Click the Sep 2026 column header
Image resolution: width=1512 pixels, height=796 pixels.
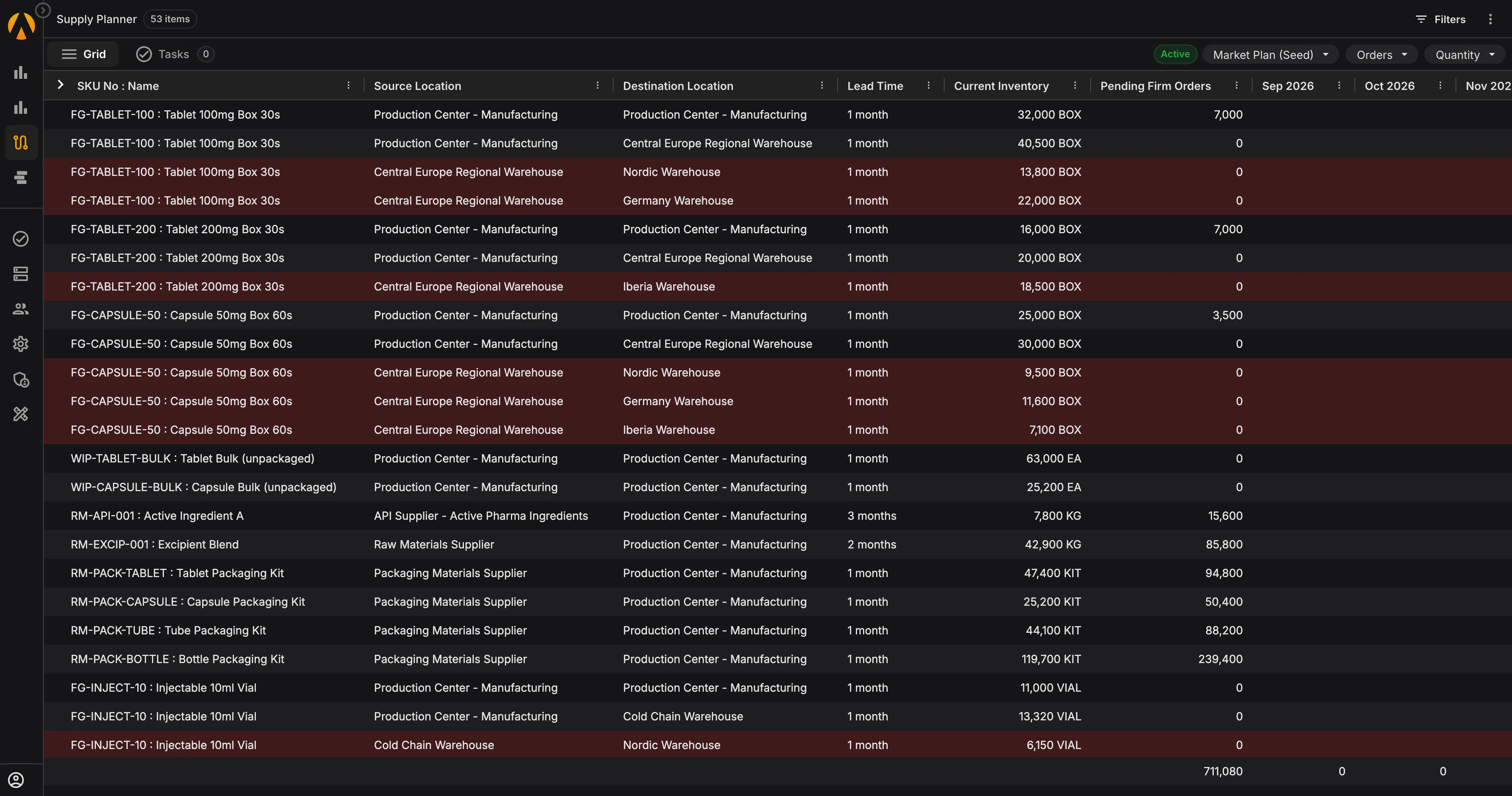tap(1288, 86)
